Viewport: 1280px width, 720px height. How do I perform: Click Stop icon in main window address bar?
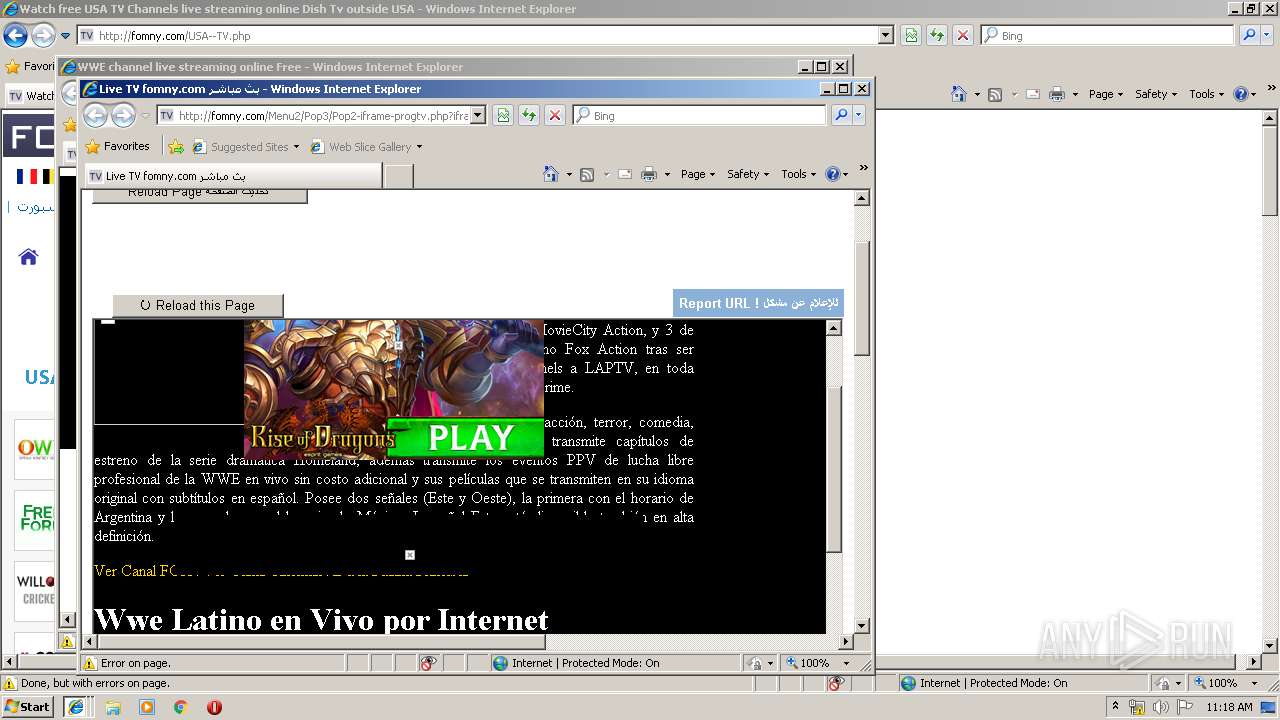point(963,36)
